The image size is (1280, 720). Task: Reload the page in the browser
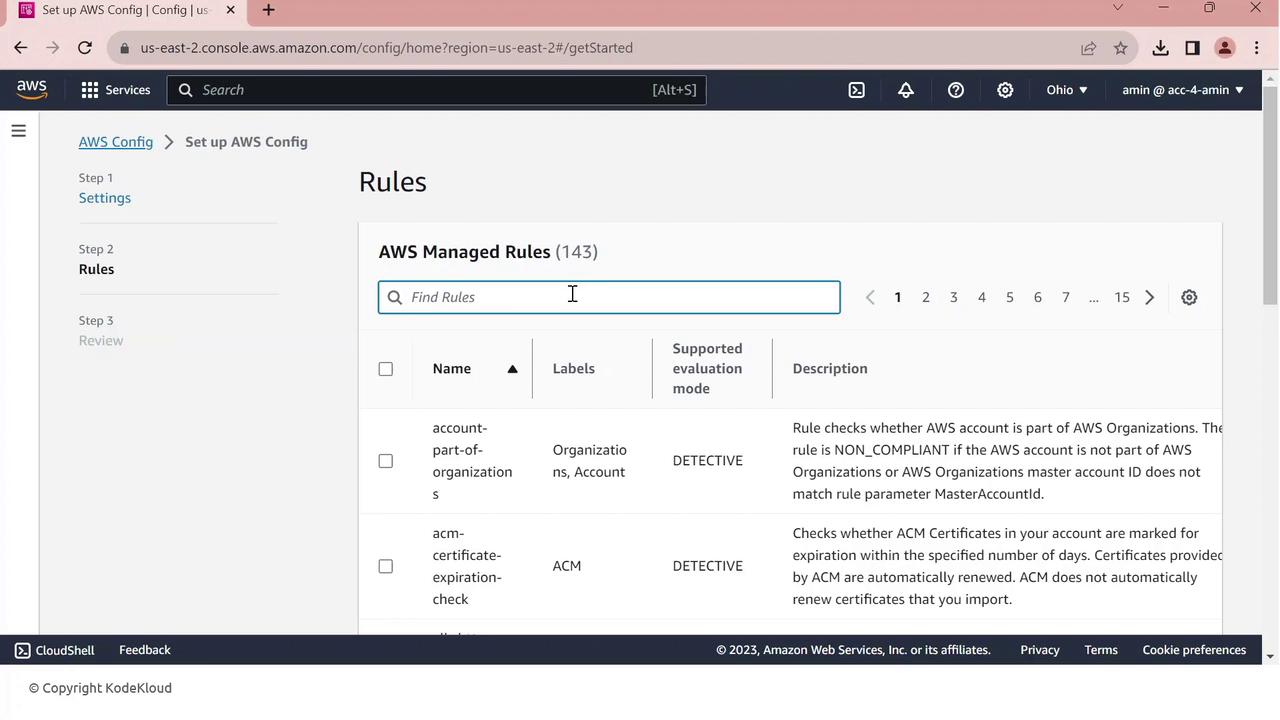(85, 48)
